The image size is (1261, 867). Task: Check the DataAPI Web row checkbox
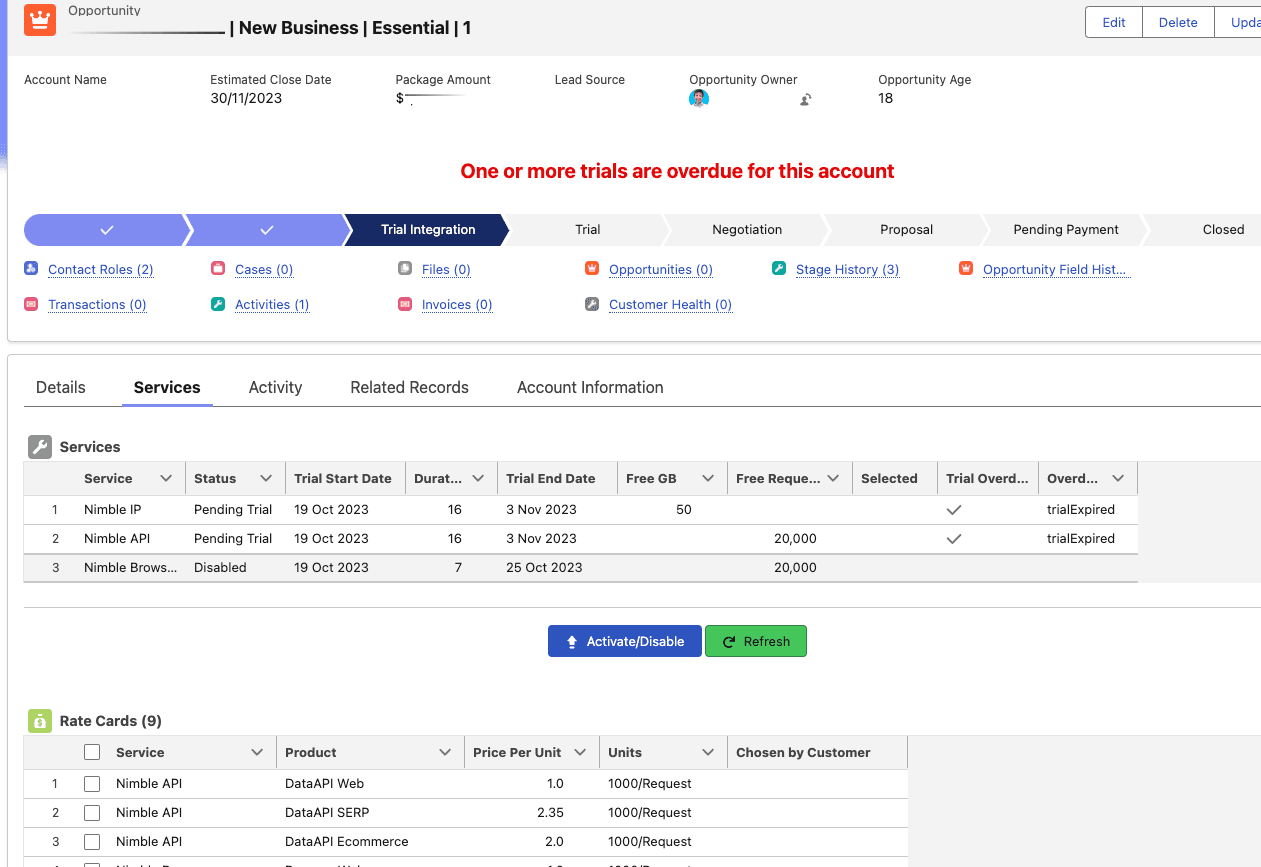click(92, 783)
